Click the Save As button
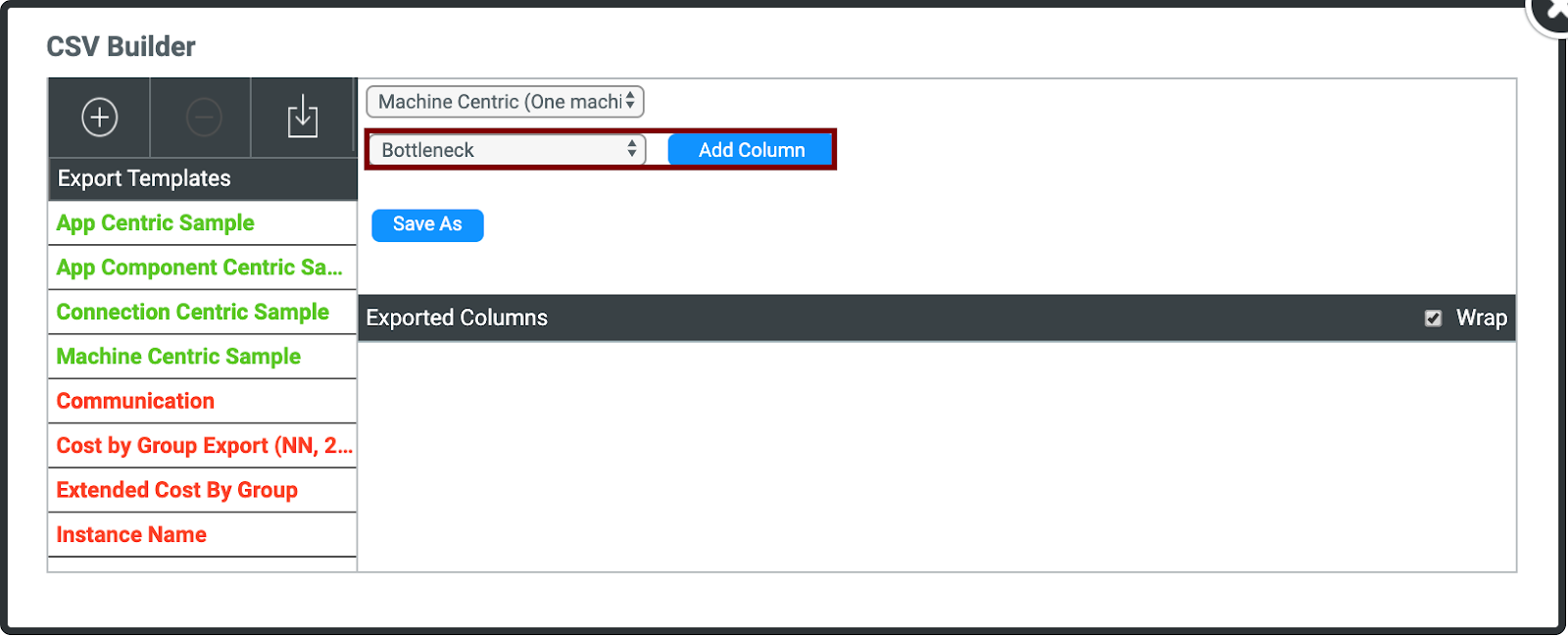1568x637 pixels. point(427,224)
